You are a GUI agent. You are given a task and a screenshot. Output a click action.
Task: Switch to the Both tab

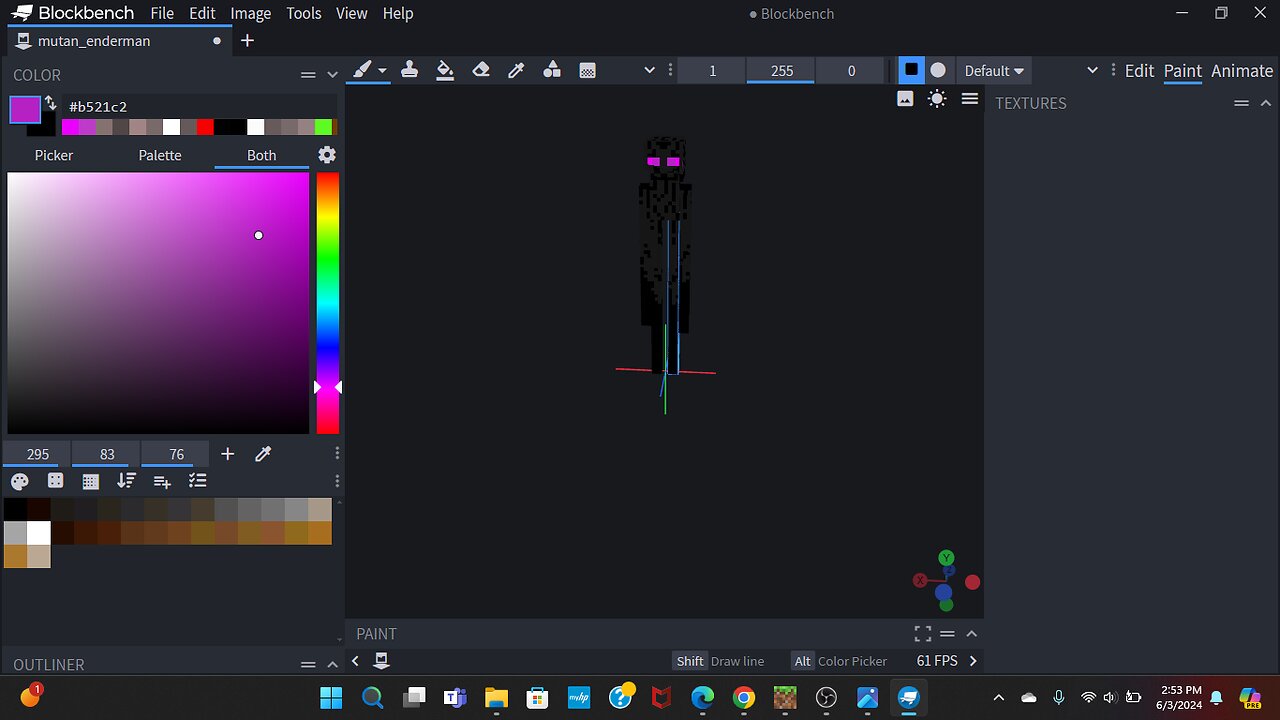262,155
